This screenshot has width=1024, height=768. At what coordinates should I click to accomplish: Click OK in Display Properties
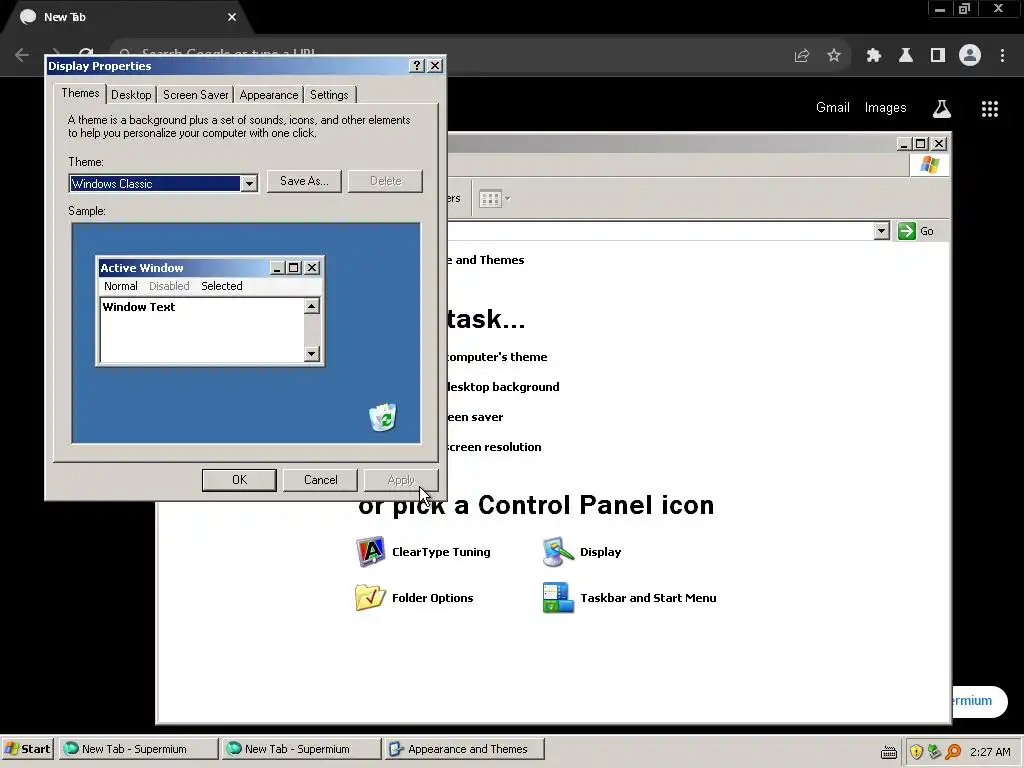pyautogui.click(x=239, y=480)
